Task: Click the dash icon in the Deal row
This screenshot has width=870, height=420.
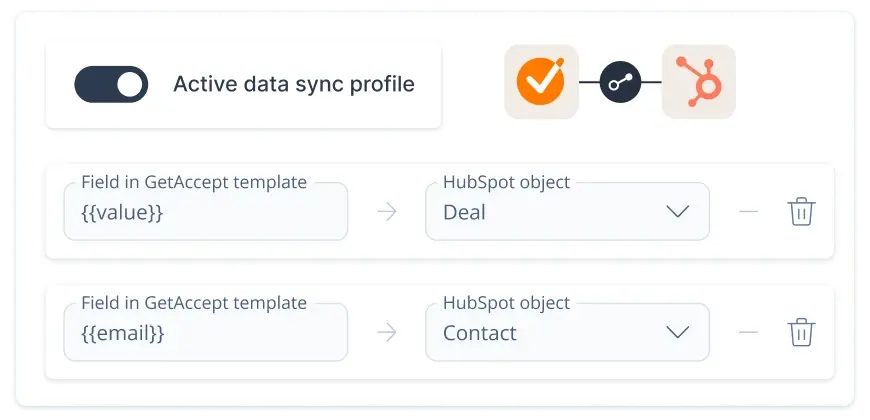Action: click(x=748, y=211)
